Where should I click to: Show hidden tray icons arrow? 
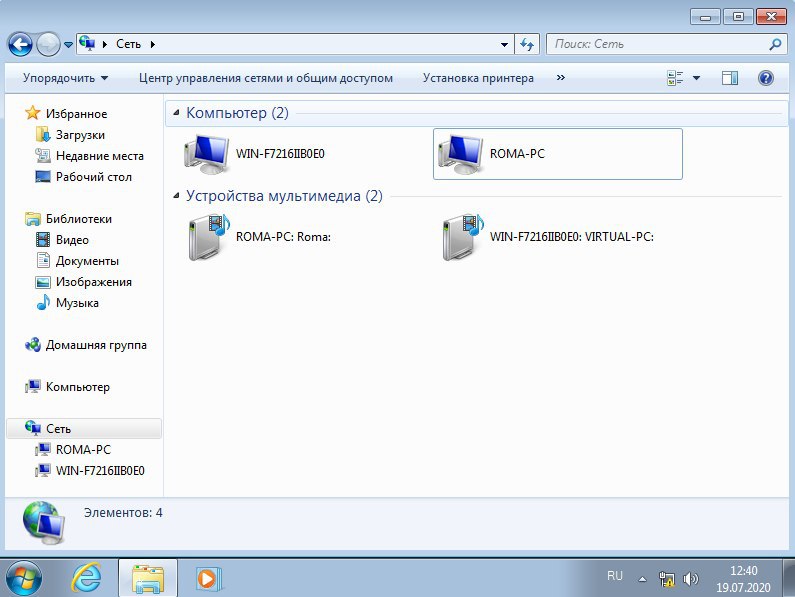coord(642,579)
